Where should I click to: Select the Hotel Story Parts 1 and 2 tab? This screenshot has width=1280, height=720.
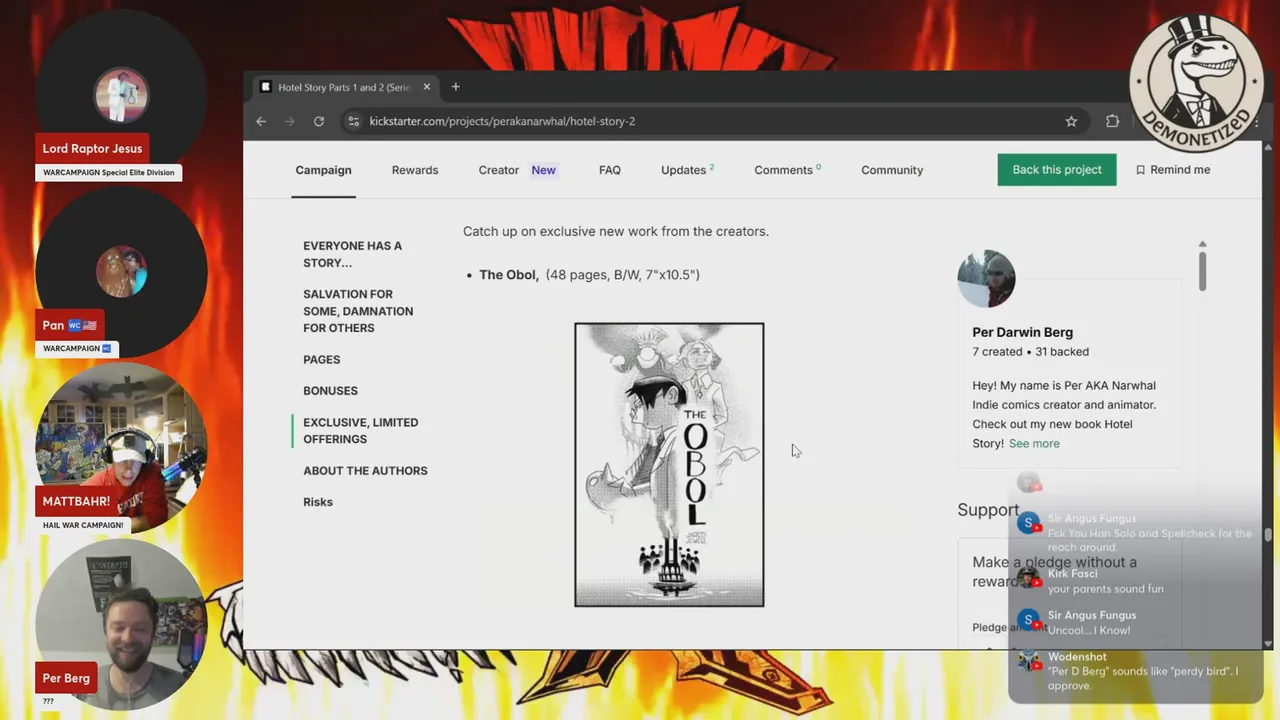point(344,87)
